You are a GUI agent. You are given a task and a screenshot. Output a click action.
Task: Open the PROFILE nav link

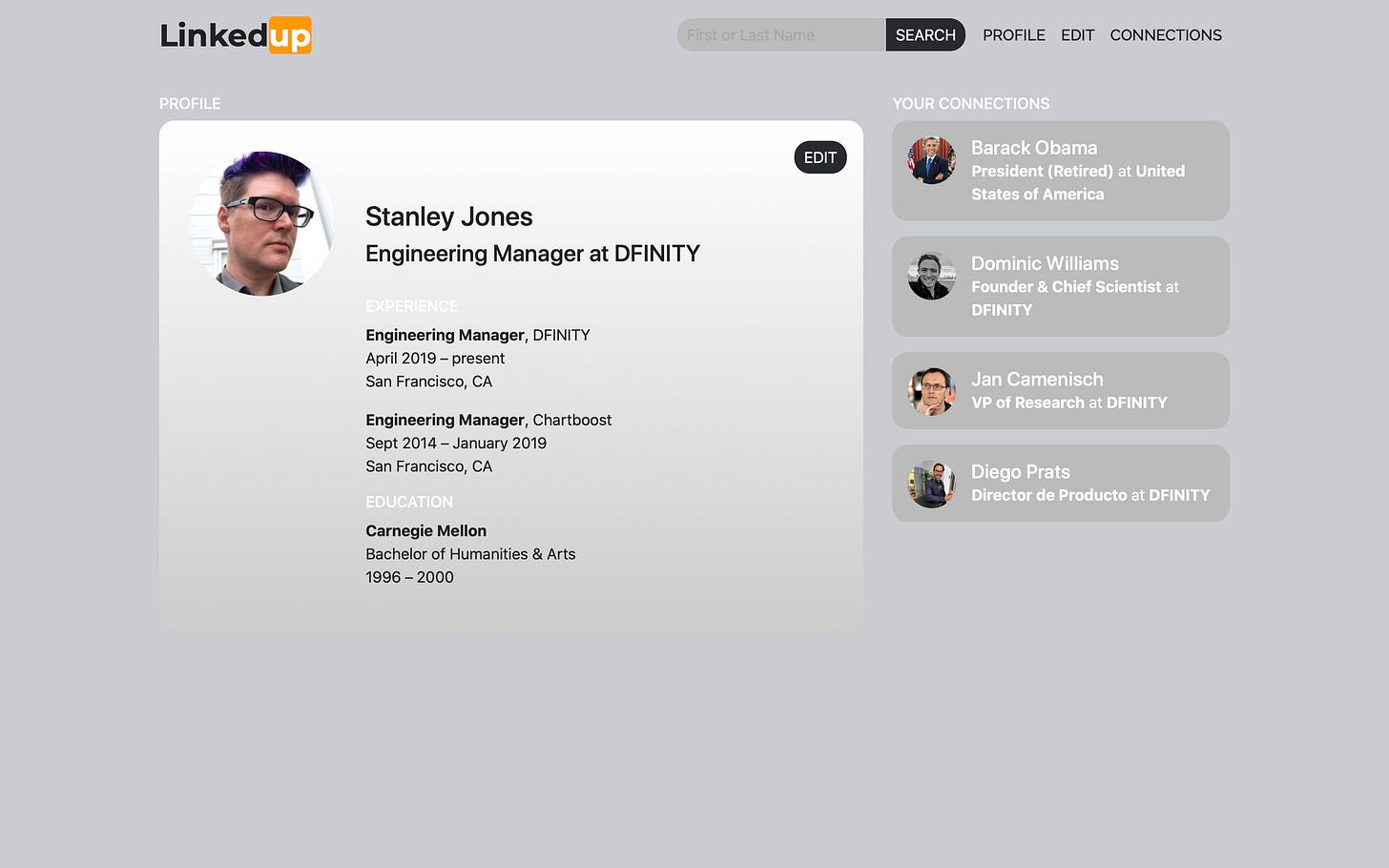pos(1014,35)
